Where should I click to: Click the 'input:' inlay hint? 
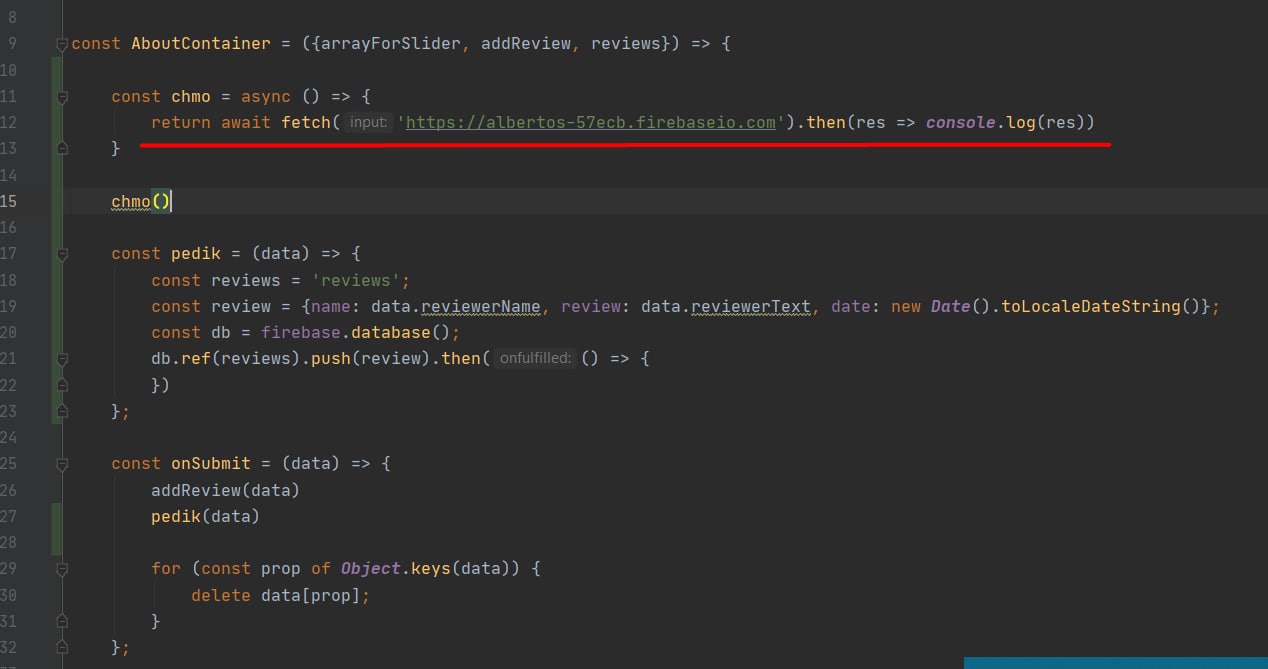click(368, 123)
